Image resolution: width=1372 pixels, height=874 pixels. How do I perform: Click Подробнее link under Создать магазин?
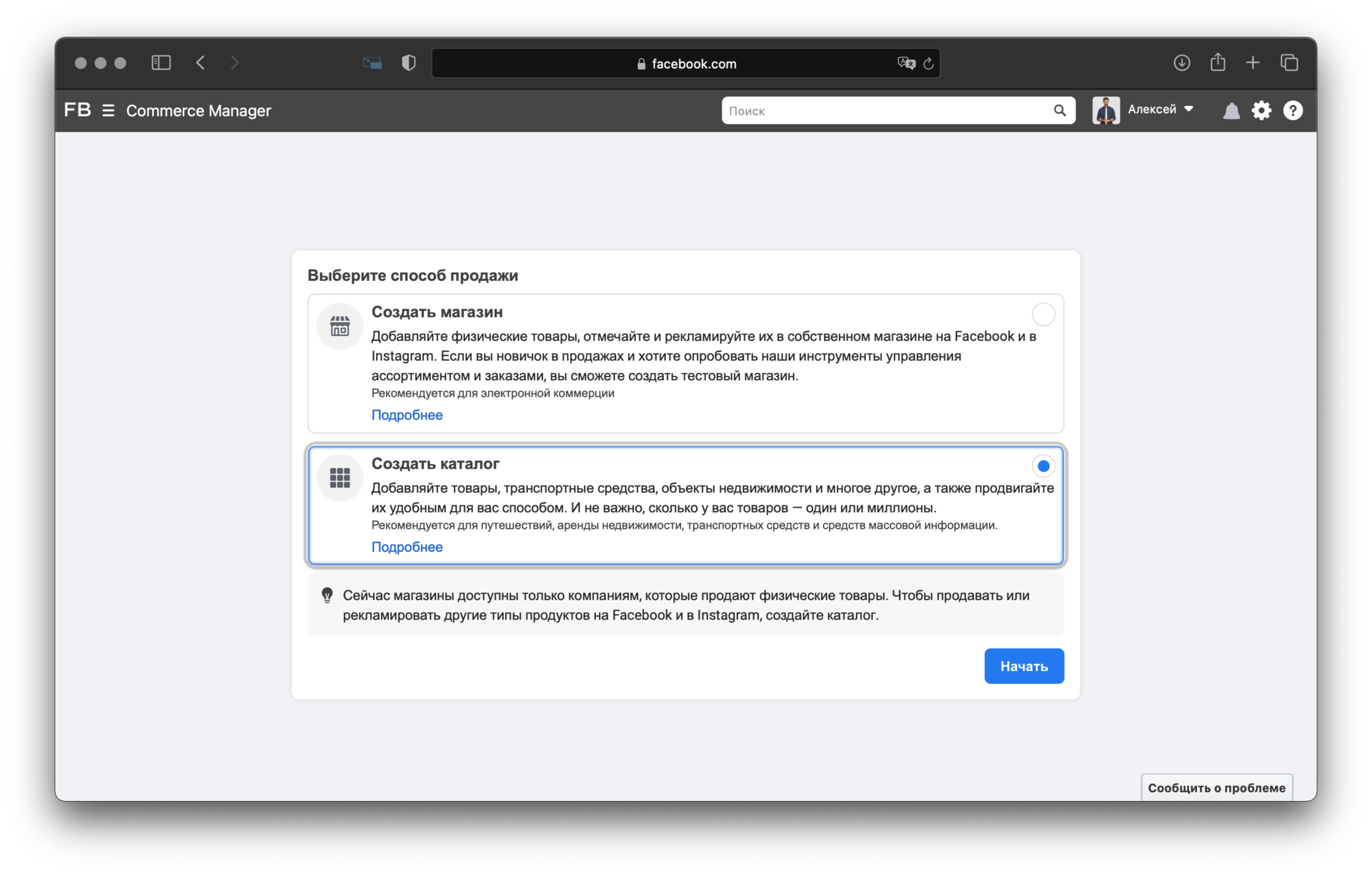[x=407, y=415]
